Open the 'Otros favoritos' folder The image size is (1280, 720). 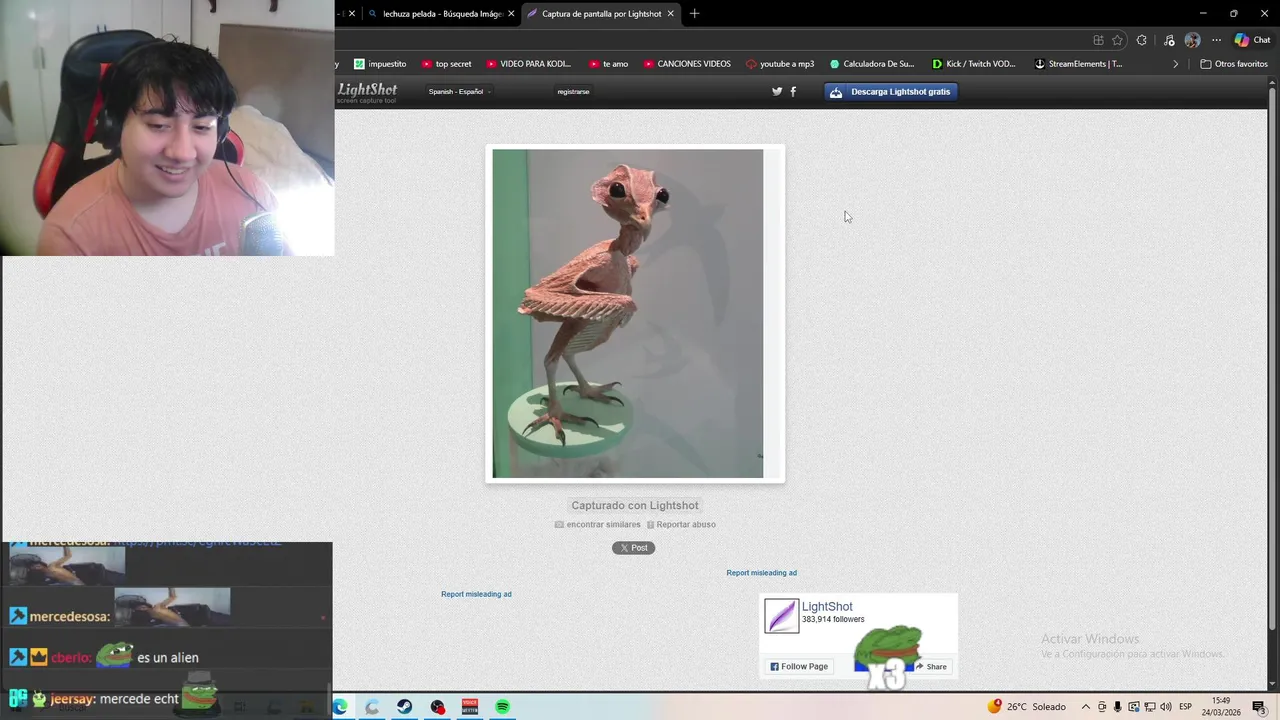pyautogui.click(x=1234, y=64)
